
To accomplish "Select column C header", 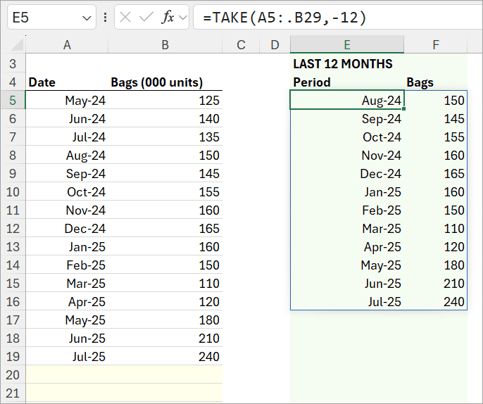I will [241, 45].
